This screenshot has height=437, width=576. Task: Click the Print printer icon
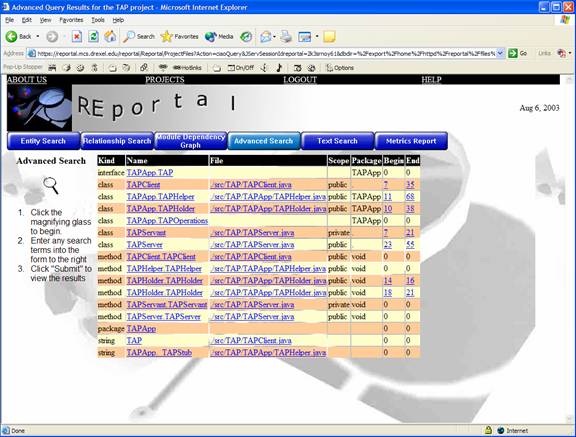pyautogui.click(x=286, y=36)
